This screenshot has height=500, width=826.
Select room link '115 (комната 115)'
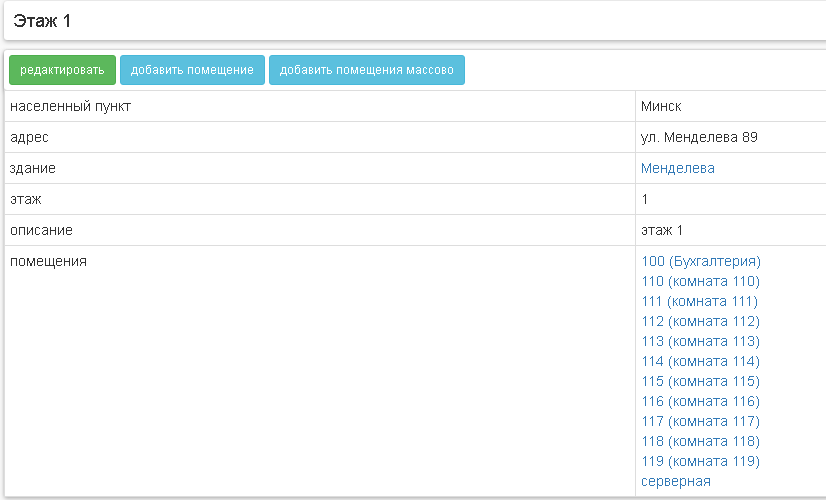[699, 381]
